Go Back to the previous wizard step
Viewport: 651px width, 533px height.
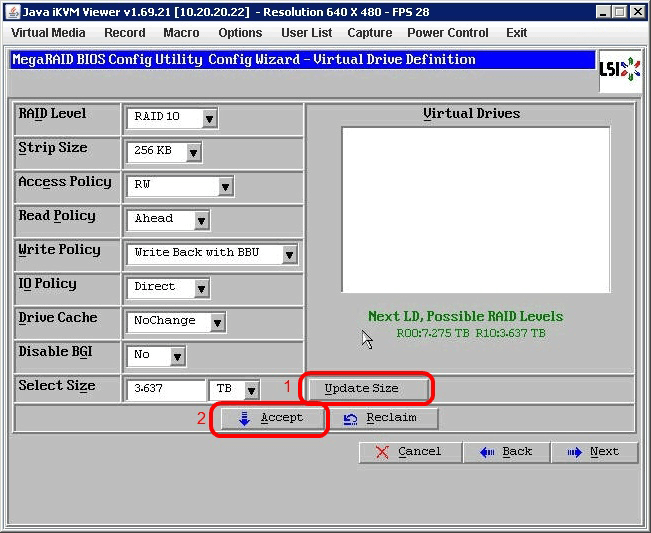(506, 452)
